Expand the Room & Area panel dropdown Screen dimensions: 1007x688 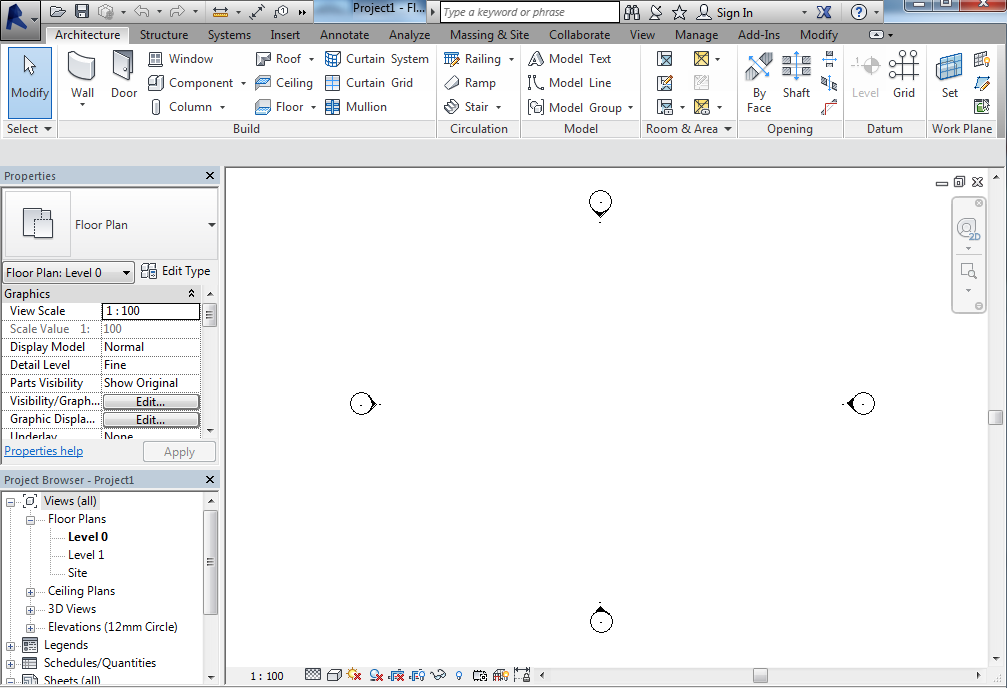point(728,129)
